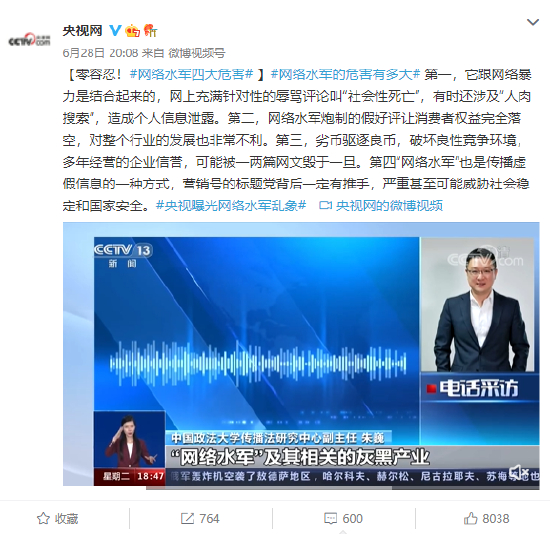Play the CCTV13 news video
Image resolution: width=550 pixels, height=534 pixels.
click(301, 354)
